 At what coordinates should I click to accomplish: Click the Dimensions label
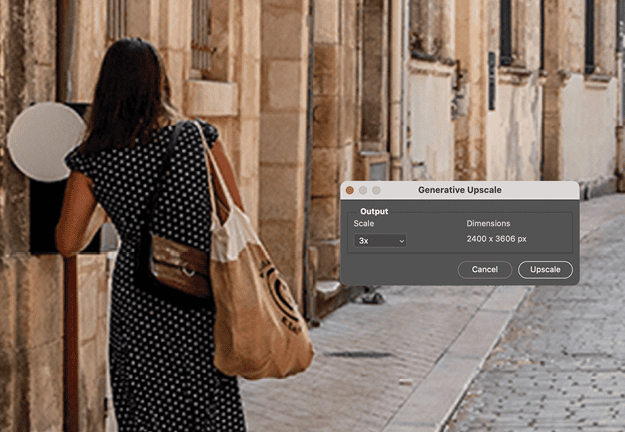pos(488,223)
